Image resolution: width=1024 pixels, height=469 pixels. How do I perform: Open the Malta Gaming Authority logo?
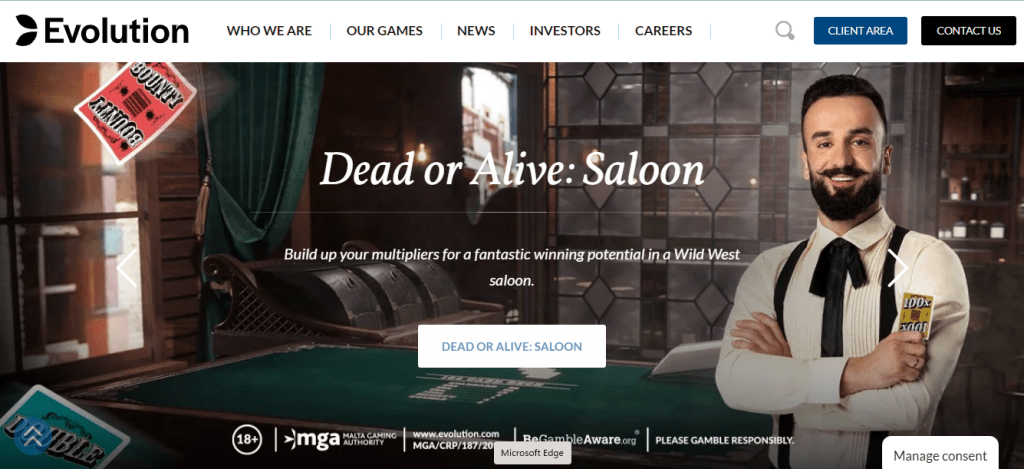pyautogui.click(x=340, y=439)
